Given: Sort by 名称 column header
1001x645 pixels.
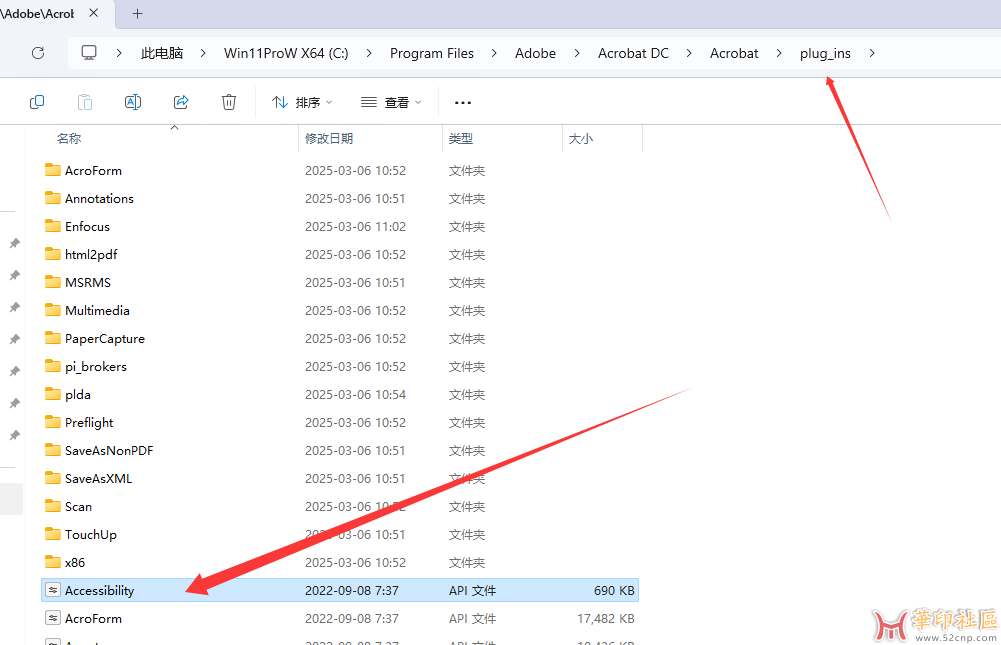Looking at the screenshot, I should (x=69, y=139).
